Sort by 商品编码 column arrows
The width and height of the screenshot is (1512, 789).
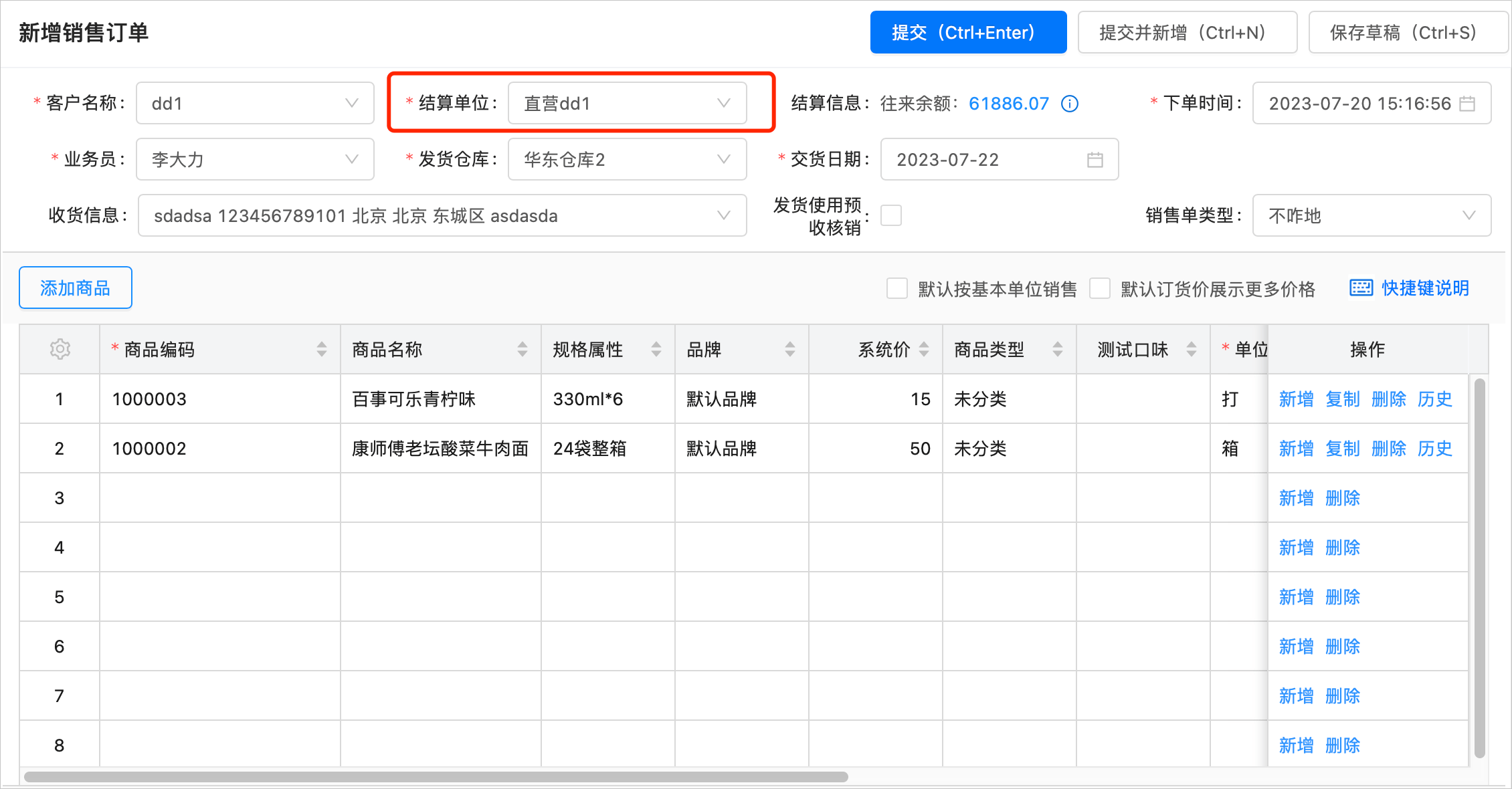pyautogui.click(x=322, y=349)
